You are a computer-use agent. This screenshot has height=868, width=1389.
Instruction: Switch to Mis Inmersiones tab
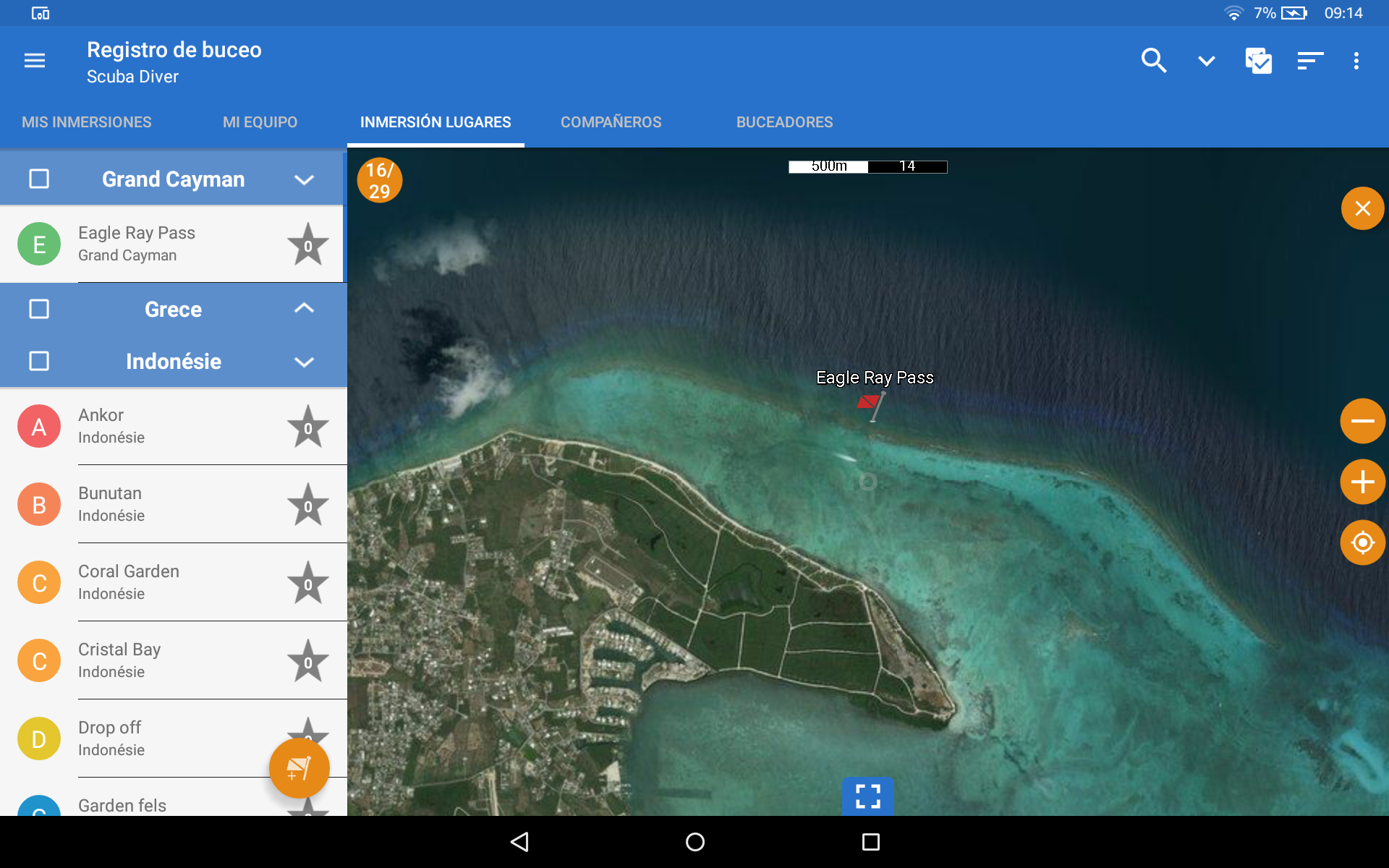[x=87, y=122]
